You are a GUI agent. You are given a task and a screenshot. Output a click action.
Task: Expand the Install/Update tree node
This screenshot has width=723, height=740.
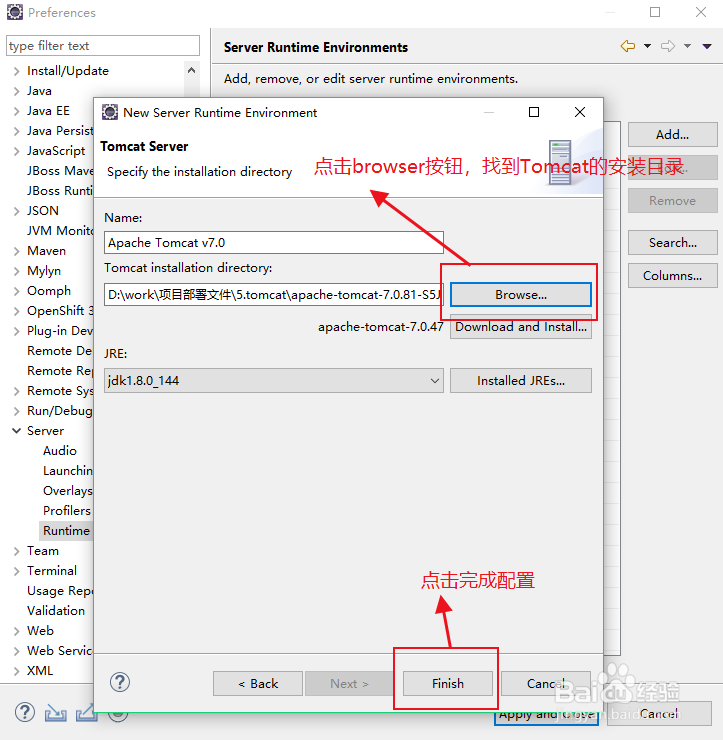click(17, 71)
